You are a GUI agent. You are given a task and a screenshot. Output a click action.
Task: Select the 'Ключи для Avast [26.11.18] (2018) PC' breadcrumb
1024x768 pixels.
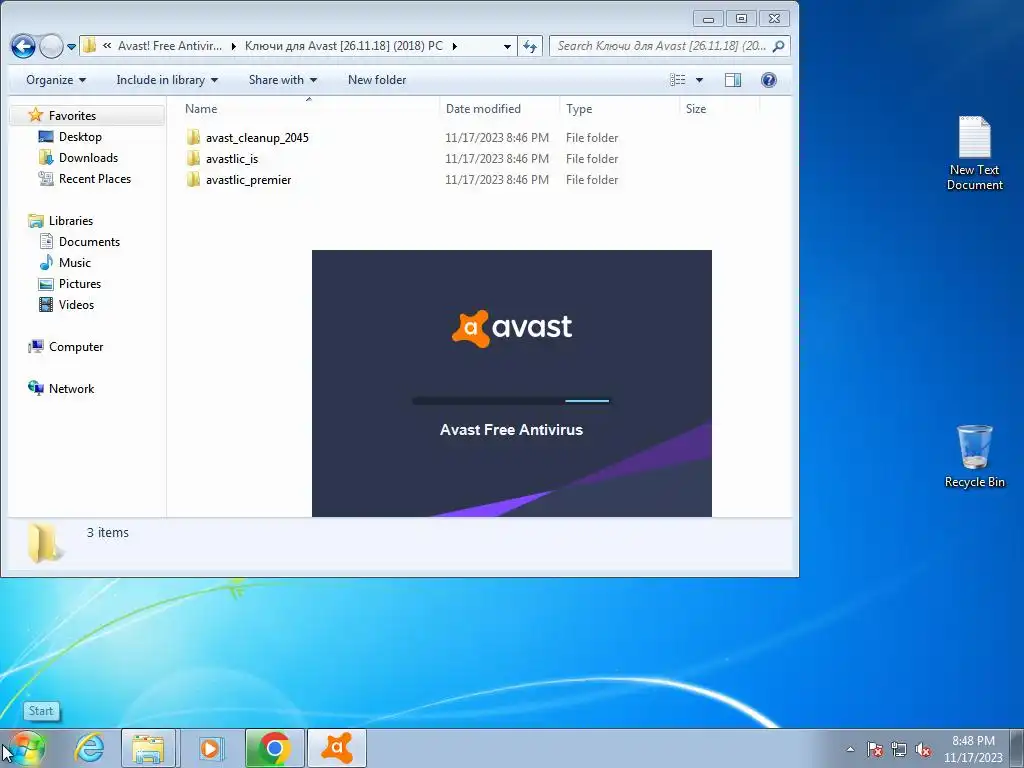[x=344, y=46]
